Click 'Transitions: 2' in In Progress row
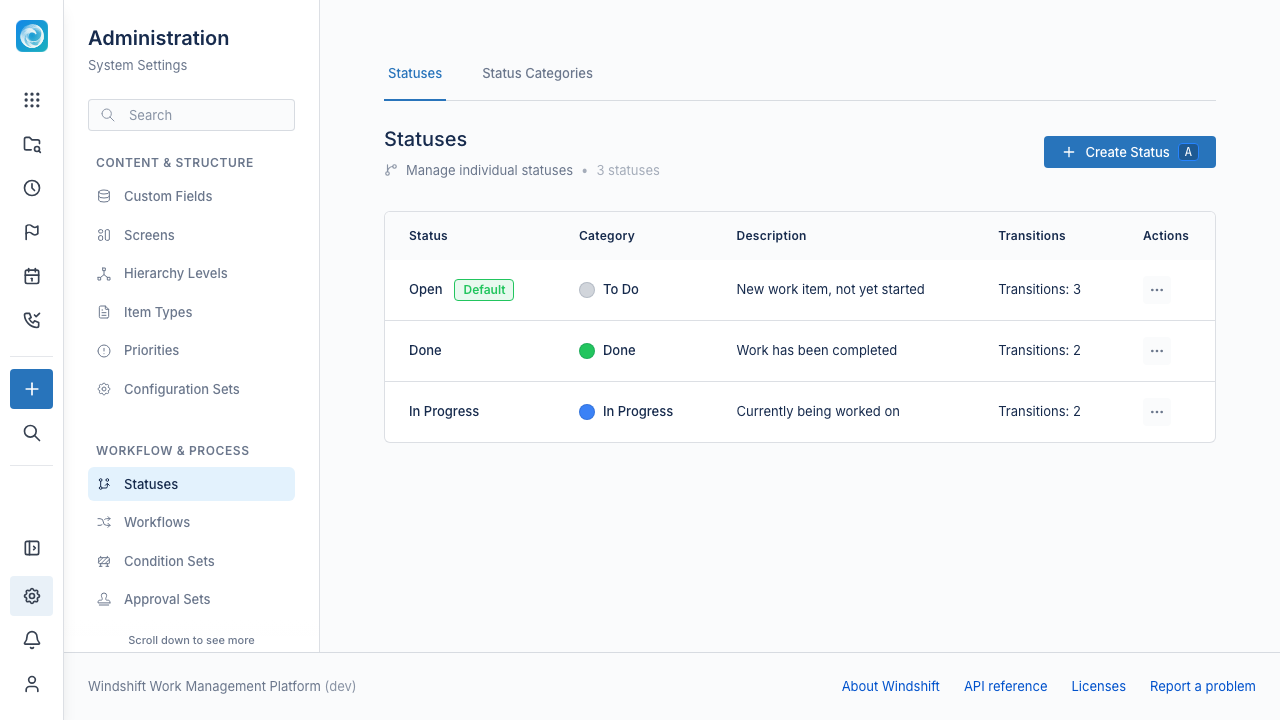Image resolution: width=1280 pixels, height=720 pixels. tap(1039, 411)
